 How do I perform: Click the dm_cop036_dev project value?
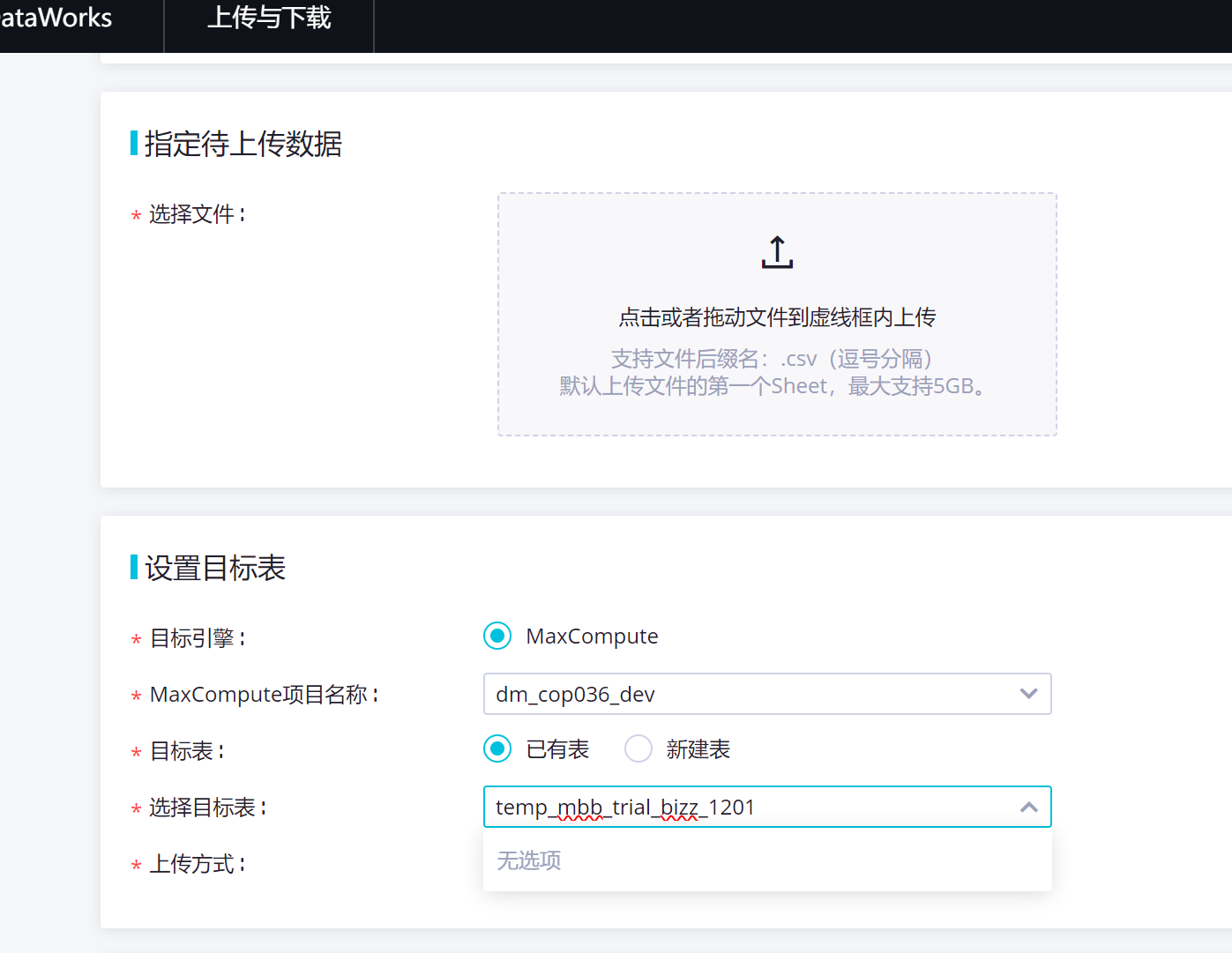(575, 695)
